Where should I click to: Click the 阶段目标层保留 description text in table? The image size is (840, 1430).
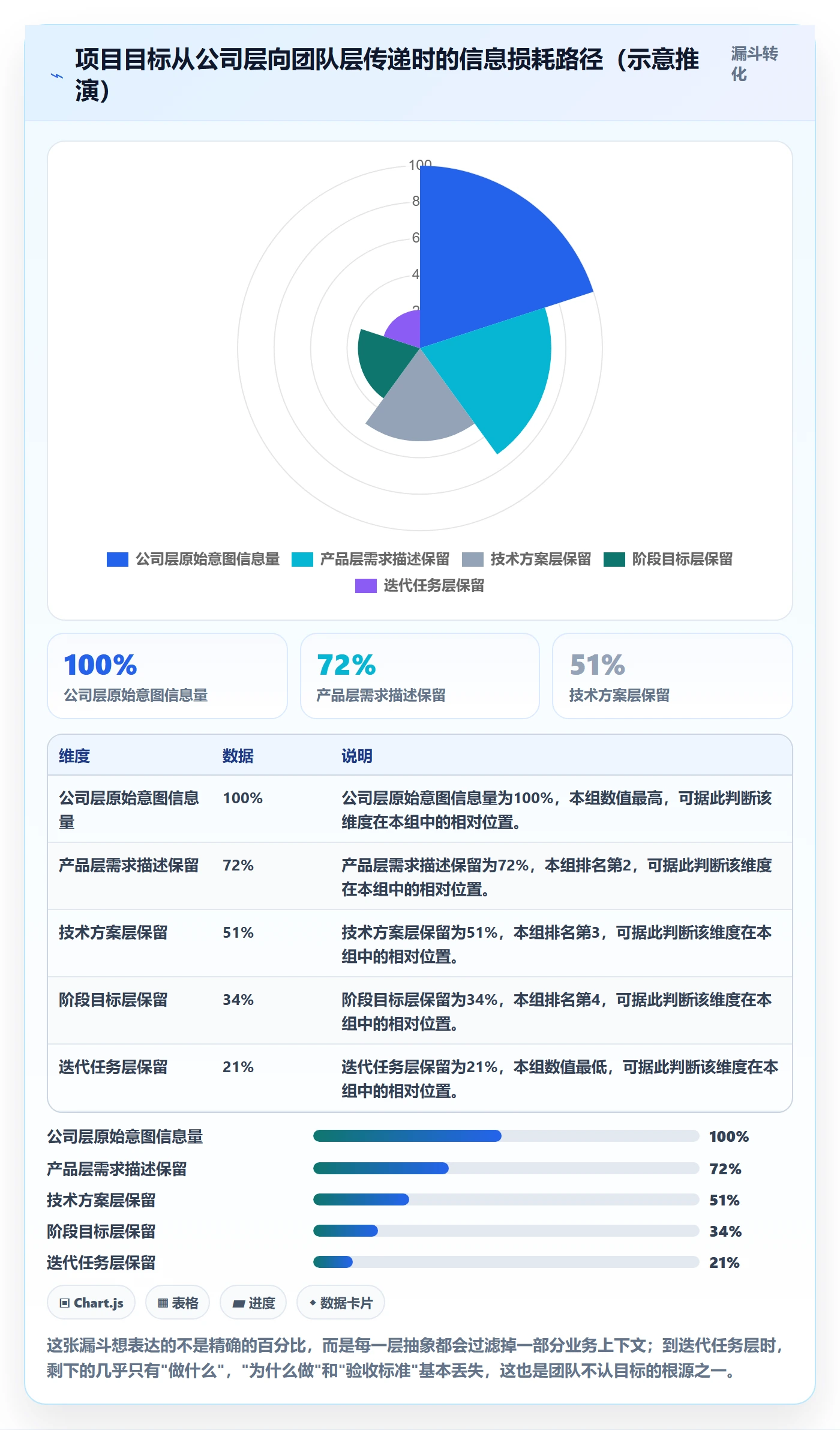[x=557, y=1012]
